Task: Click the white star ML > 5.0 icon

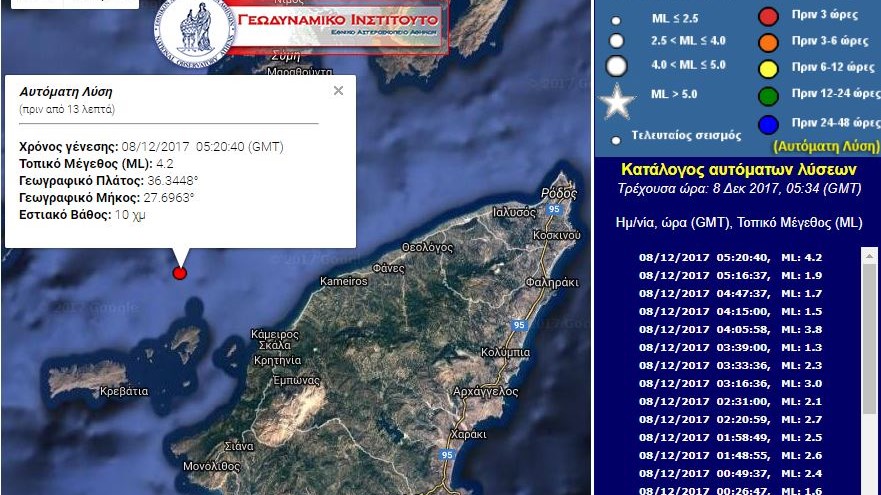Action: 617,102
